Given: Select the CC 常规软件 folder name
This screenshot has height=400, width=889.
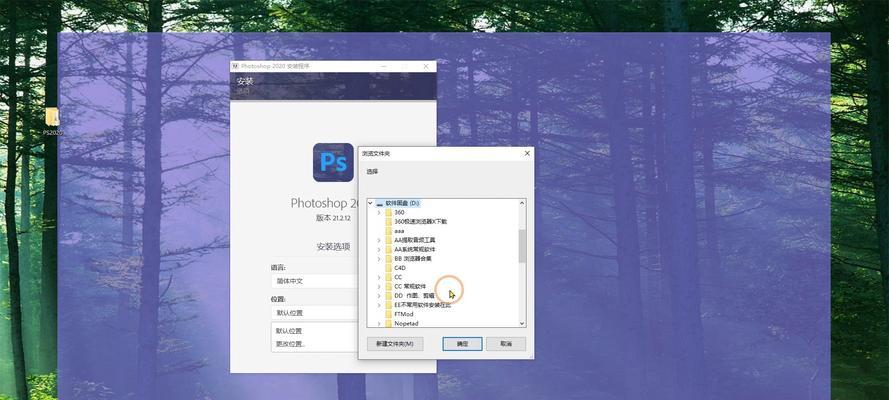Looking at the screenshot, I should pos(410,286).
